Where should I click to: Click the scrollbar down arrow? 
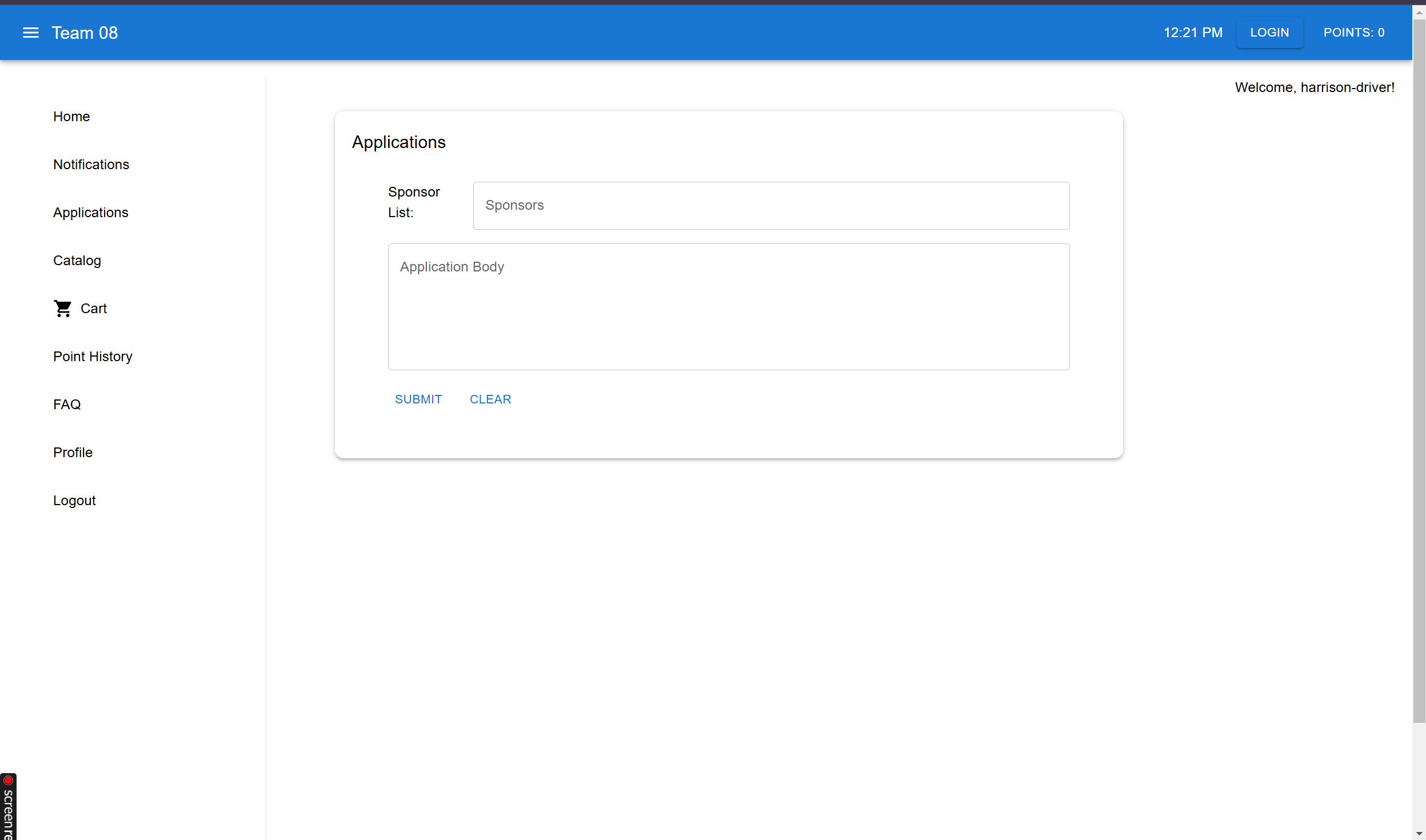click(1419, 834)
